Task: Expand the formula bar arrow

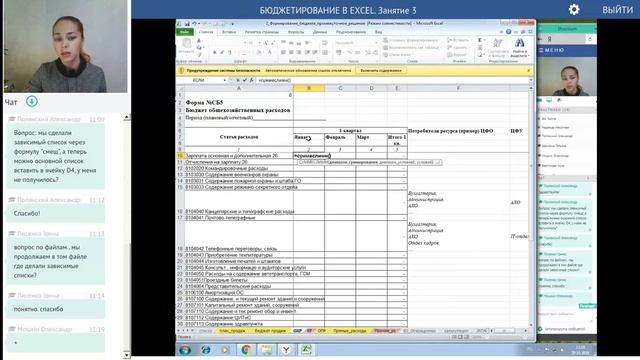Action: (531, 80)
